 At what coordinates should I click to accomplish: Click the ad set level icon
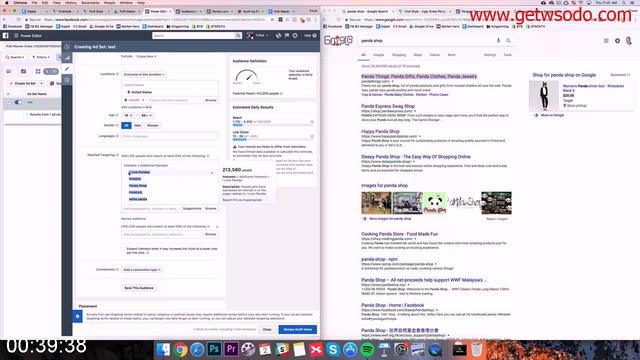(x=23, y=71)
